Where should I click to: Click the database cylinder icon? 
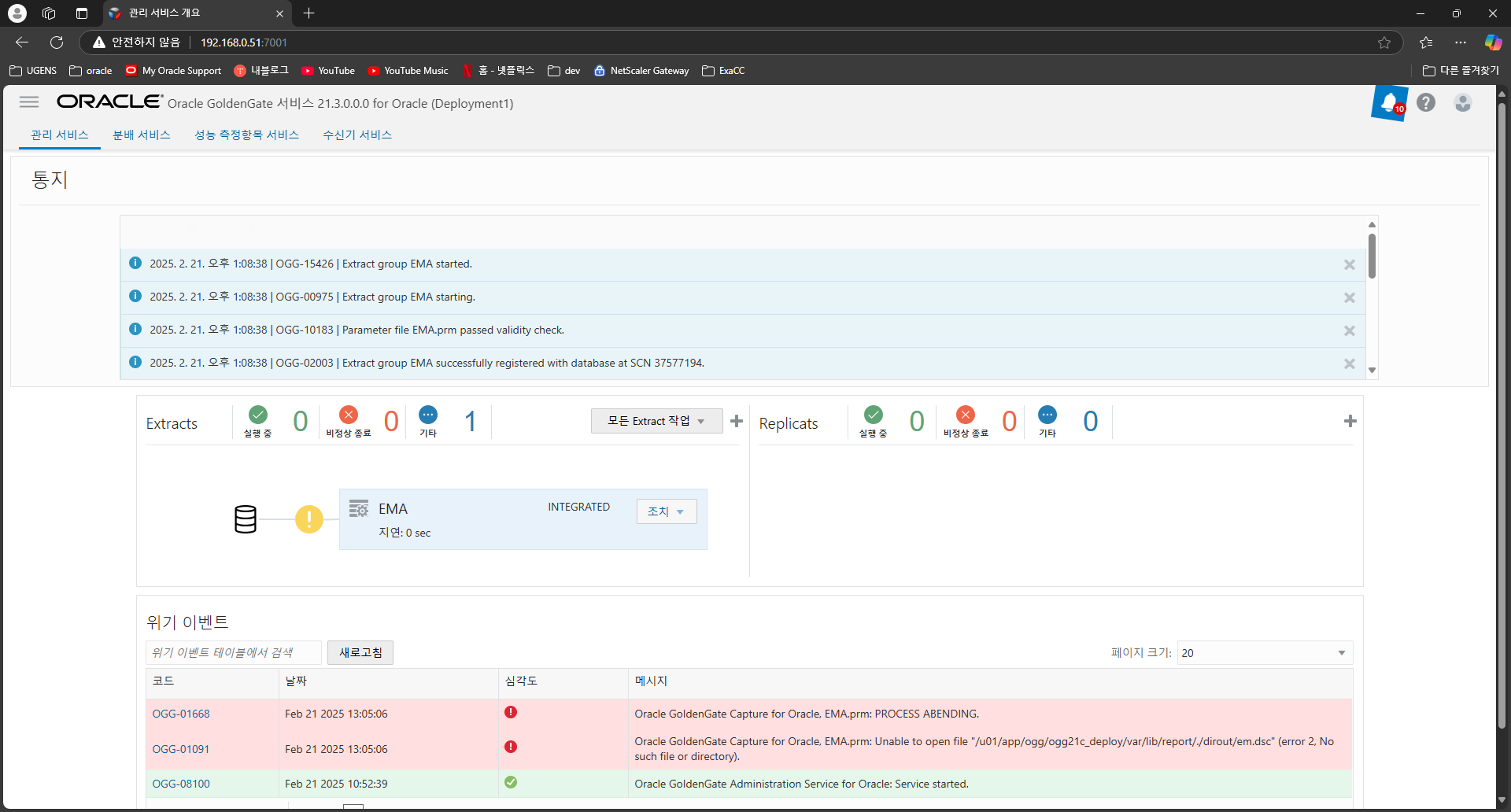246,519
